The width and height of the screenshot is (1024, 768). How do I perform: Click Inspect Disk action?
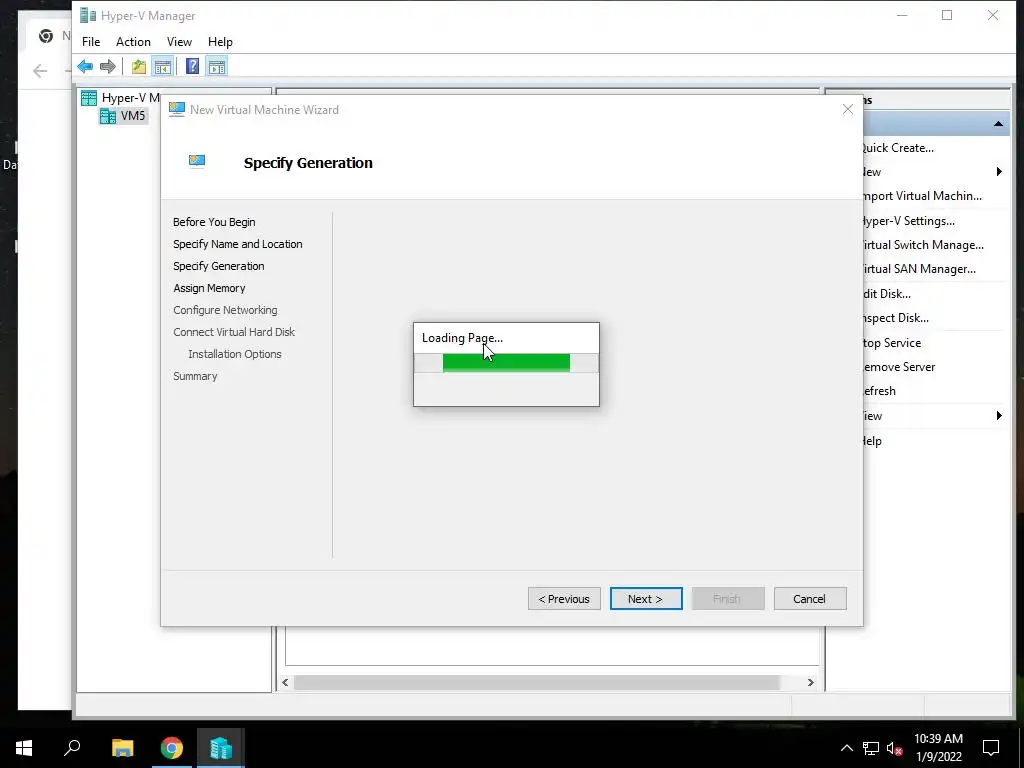coord(895,318)
